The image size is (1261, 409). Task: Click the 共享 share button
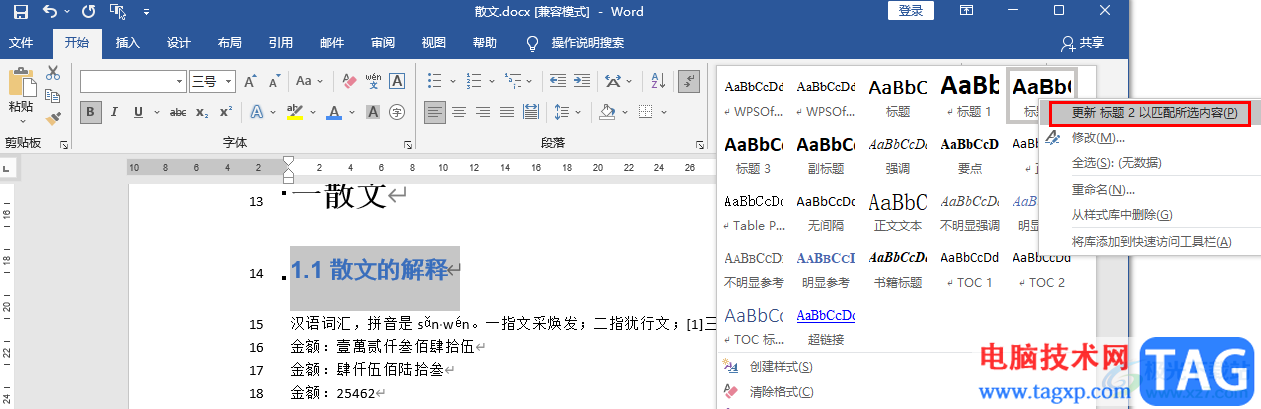(x=1083, y=43)
